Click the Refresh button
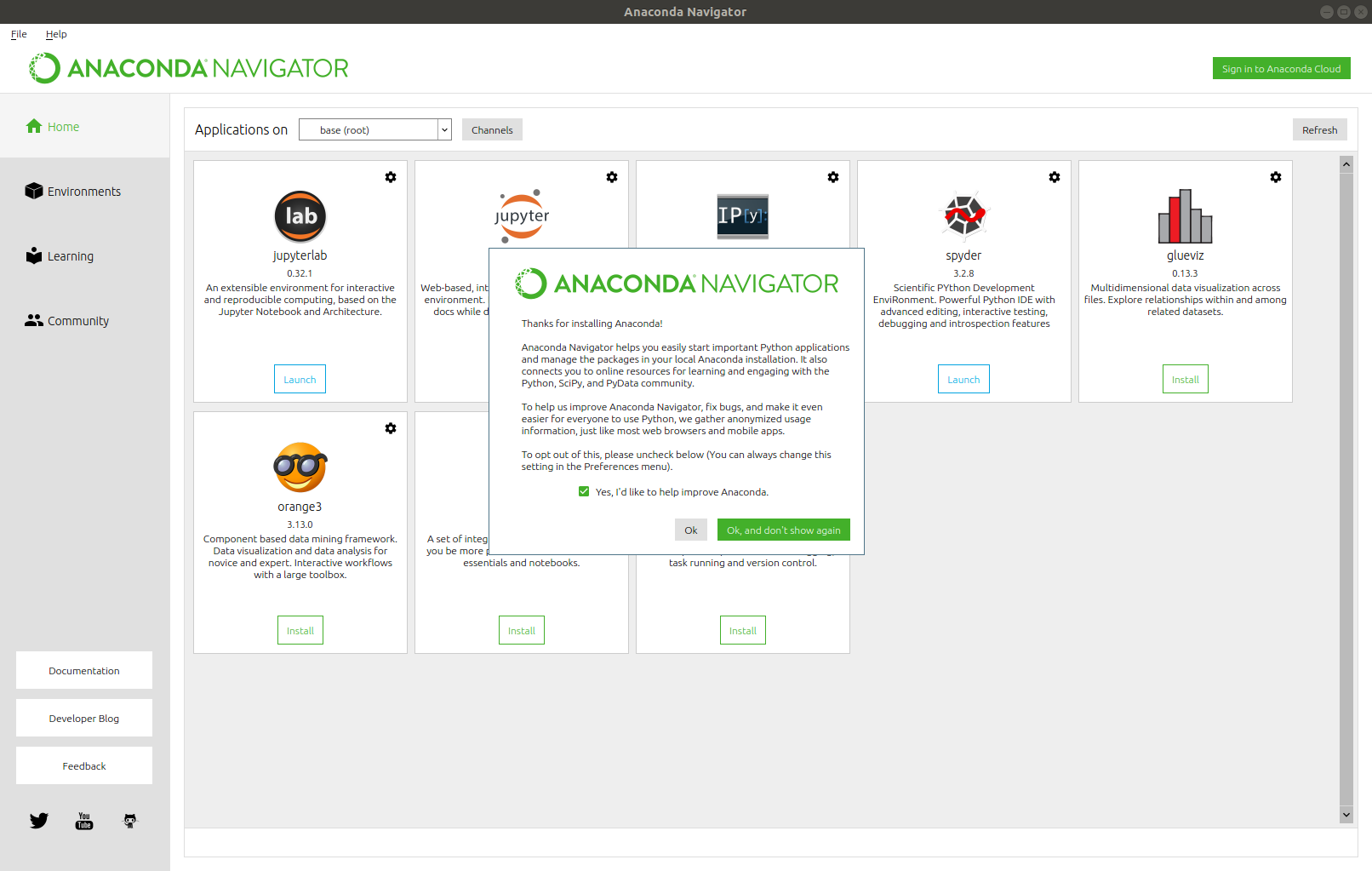1372x871 pixels. click(1319, 129)
